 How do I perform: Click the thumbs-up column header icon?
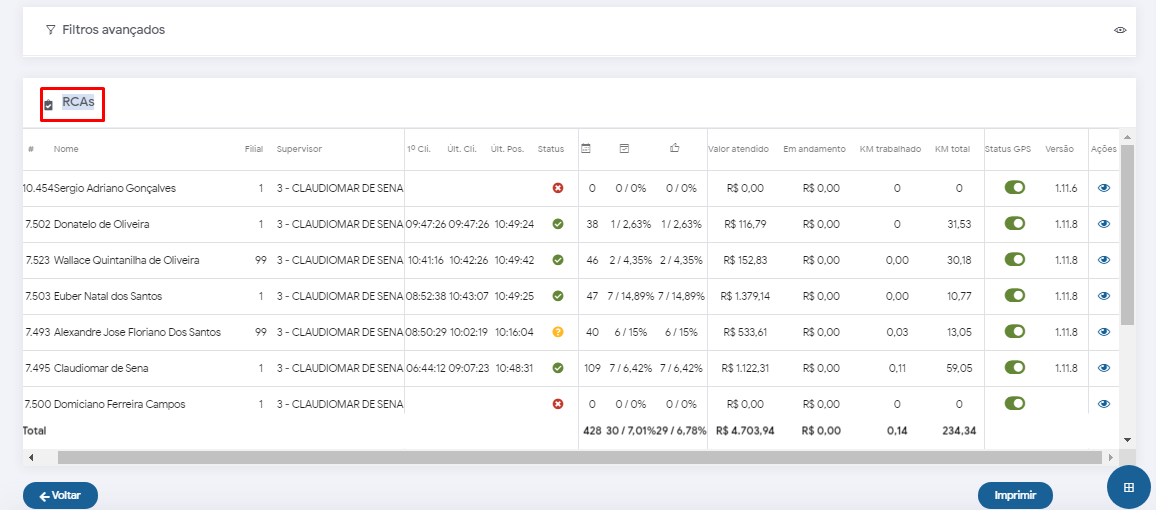click(x=675, y=149)
